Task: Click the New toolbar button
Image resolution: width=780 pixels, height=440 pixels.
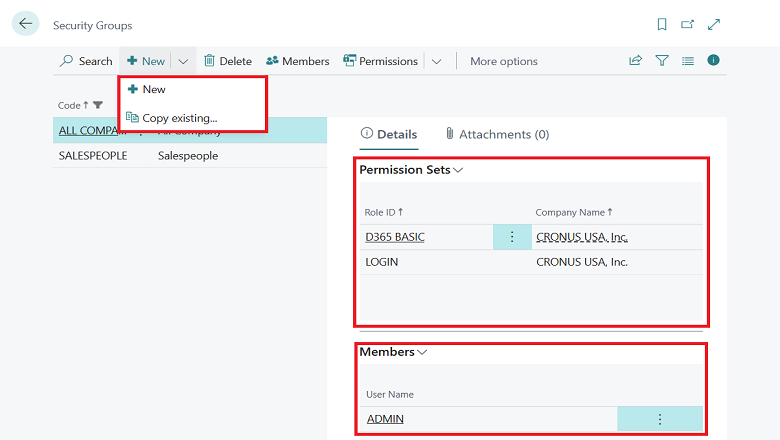Action: point(145,61)
